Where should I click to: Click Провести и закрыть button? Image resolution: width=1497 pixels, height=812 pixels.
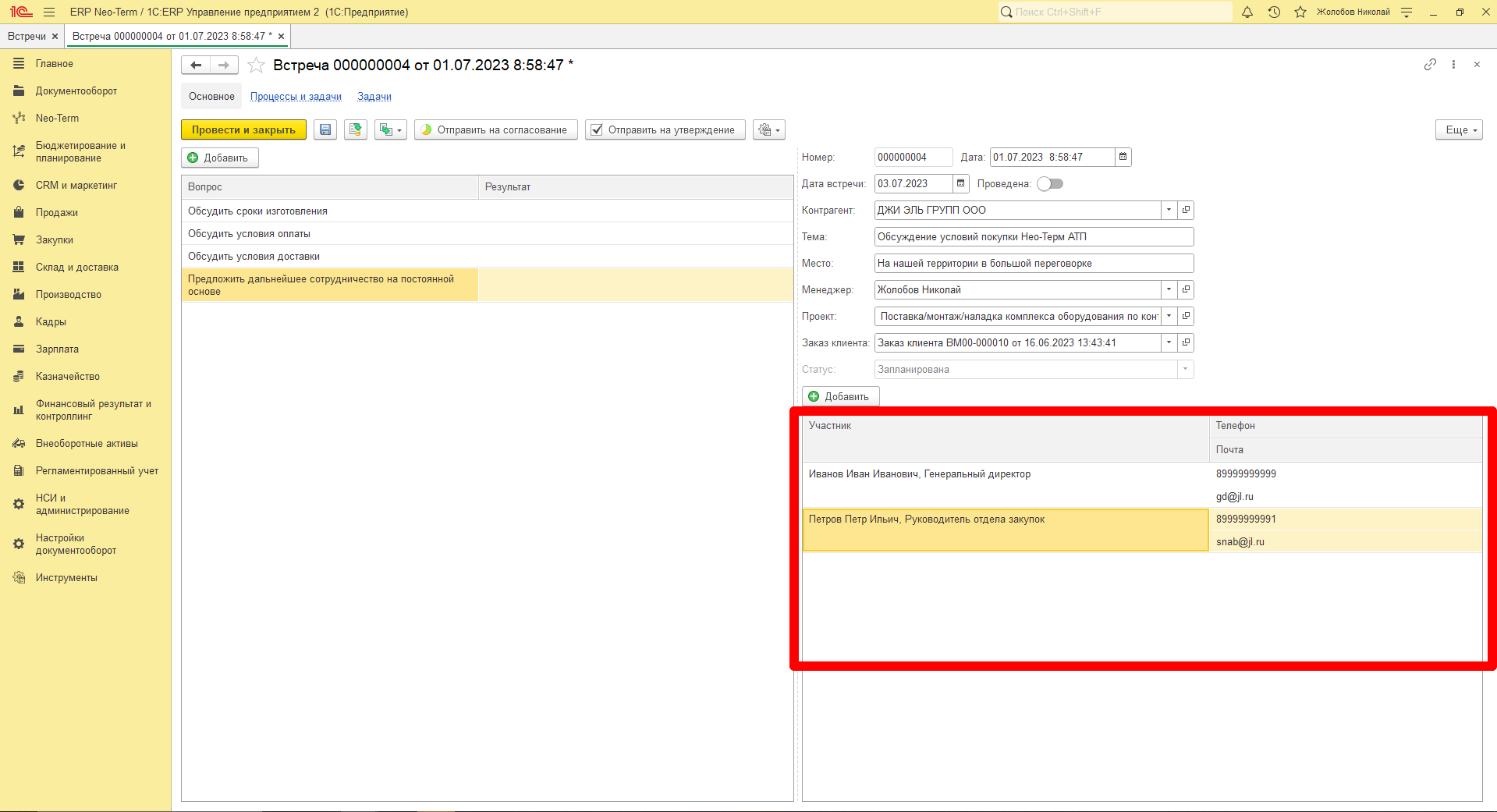(243, 129)
